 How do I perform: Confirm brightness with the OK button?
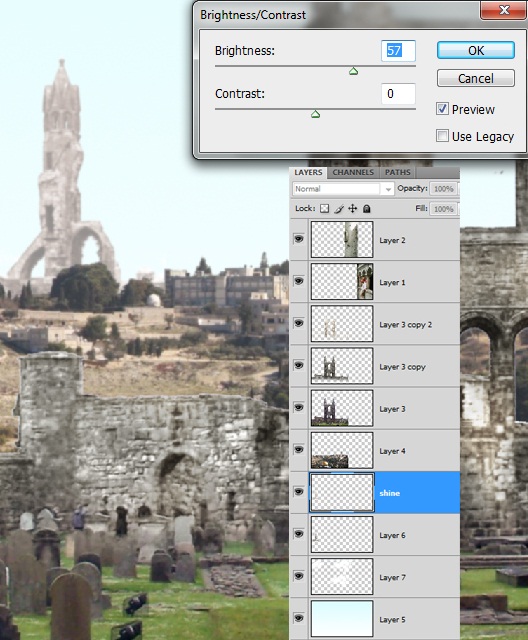(476, 51)
